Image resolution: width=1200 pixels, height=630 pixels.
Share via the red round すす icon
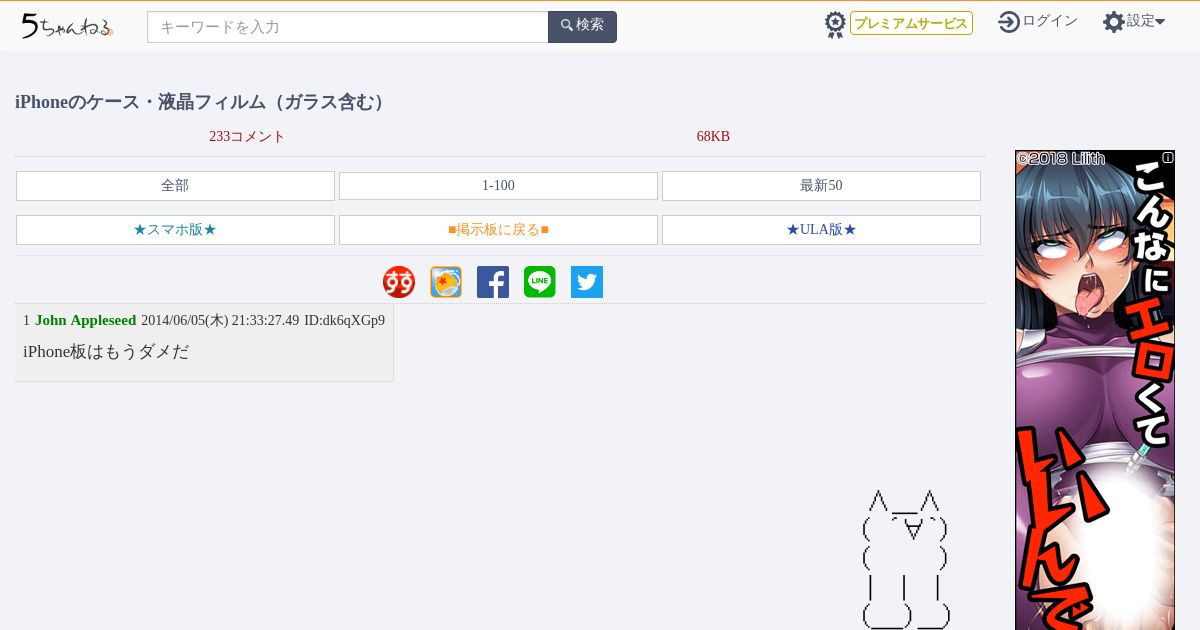click(399, 282)
